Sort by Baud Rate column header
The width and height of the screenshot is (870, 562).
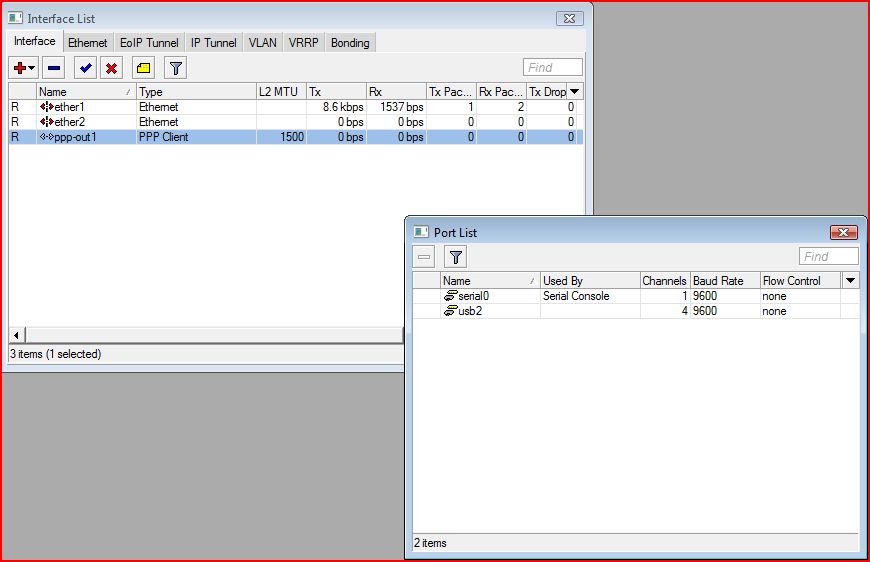(725, 281)
